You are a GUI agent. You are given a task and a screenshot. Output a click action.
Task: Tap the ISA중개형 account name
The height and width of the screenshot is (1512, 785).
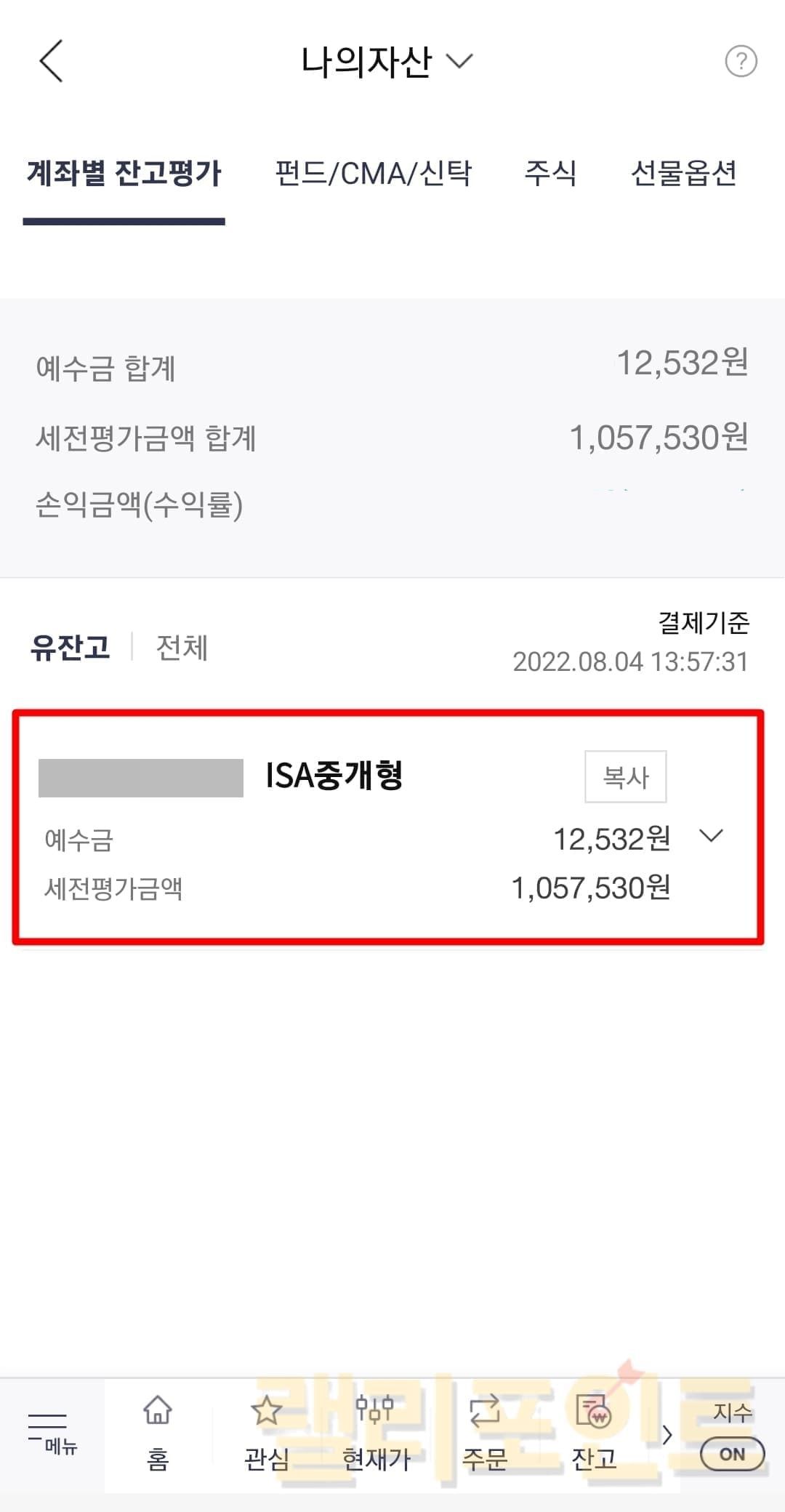334,776
